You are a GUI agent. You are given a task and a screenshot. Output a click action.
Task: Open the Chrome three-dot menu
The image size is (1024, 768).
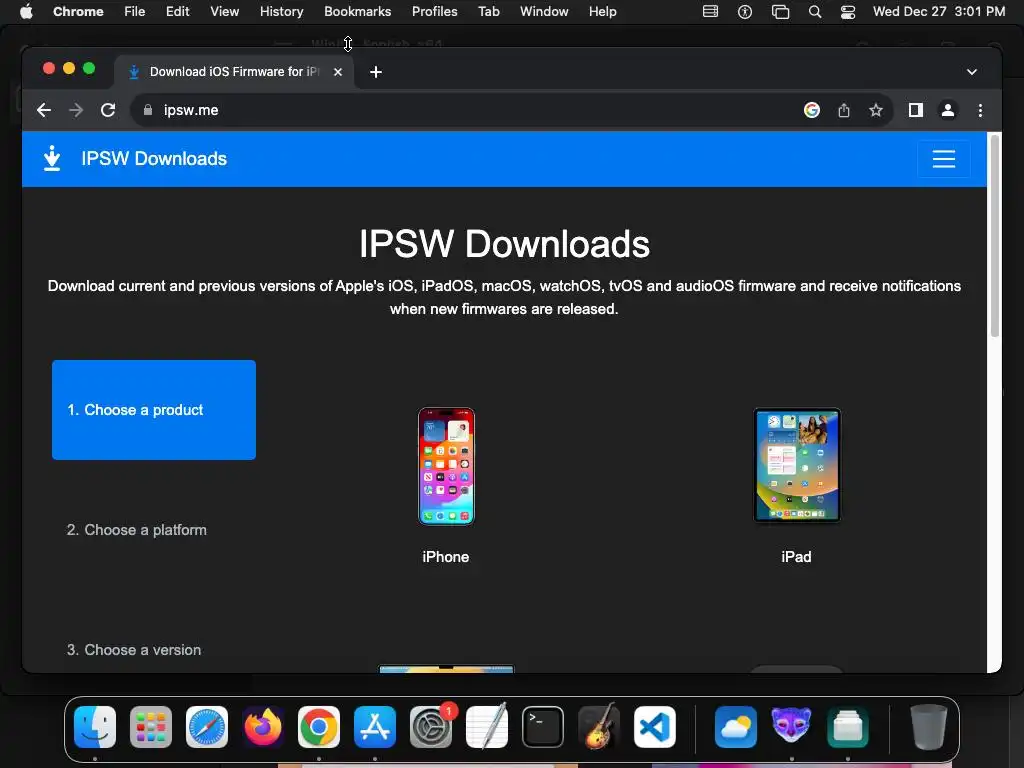pos(980,110)
